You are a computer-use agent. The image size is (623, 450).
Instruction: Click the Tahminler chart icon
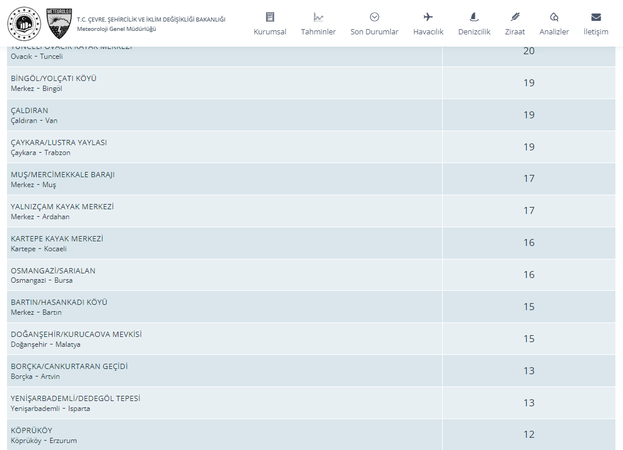pyautogui.click(x=318, y=17)
